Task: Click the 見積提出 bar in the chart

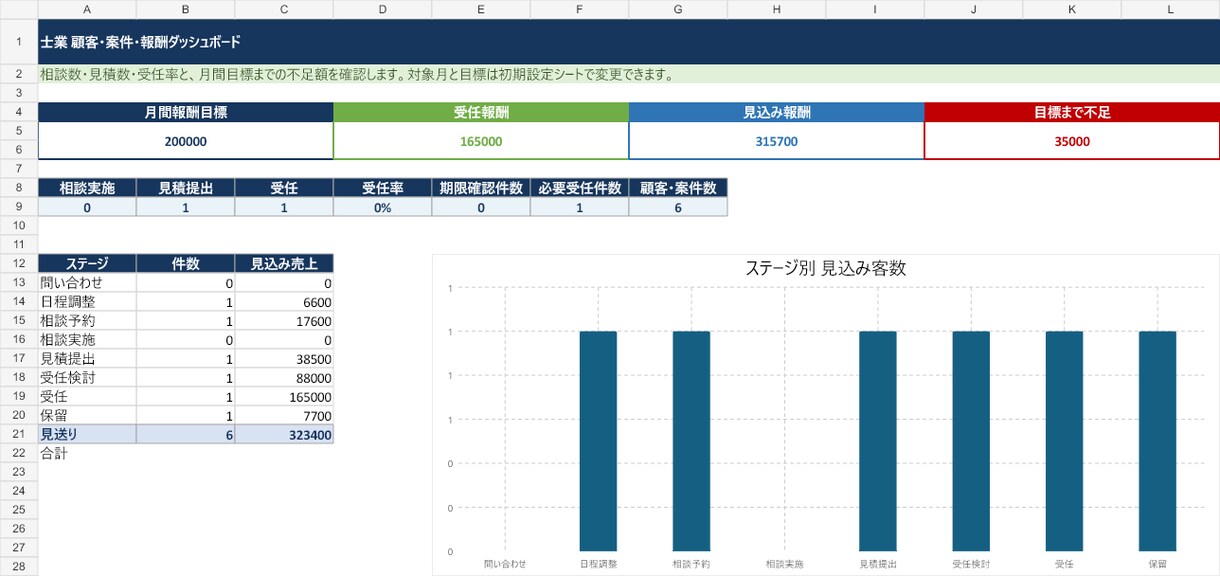Action: (x=878, y=441)
